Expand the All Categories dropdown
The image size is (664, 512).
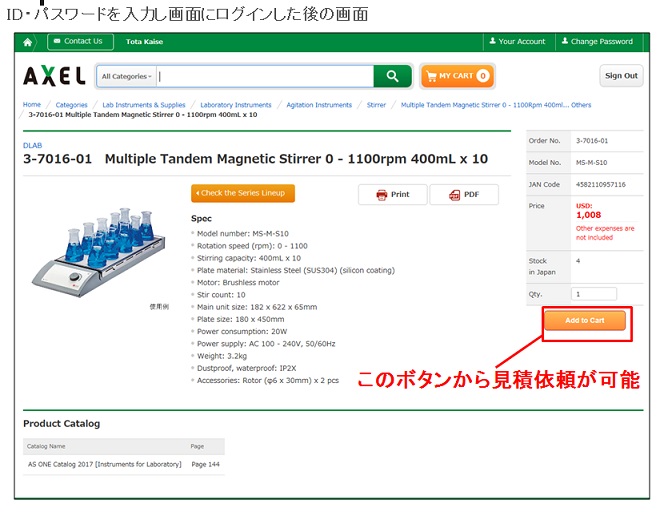pyautogui.click(x=127, y=76)
